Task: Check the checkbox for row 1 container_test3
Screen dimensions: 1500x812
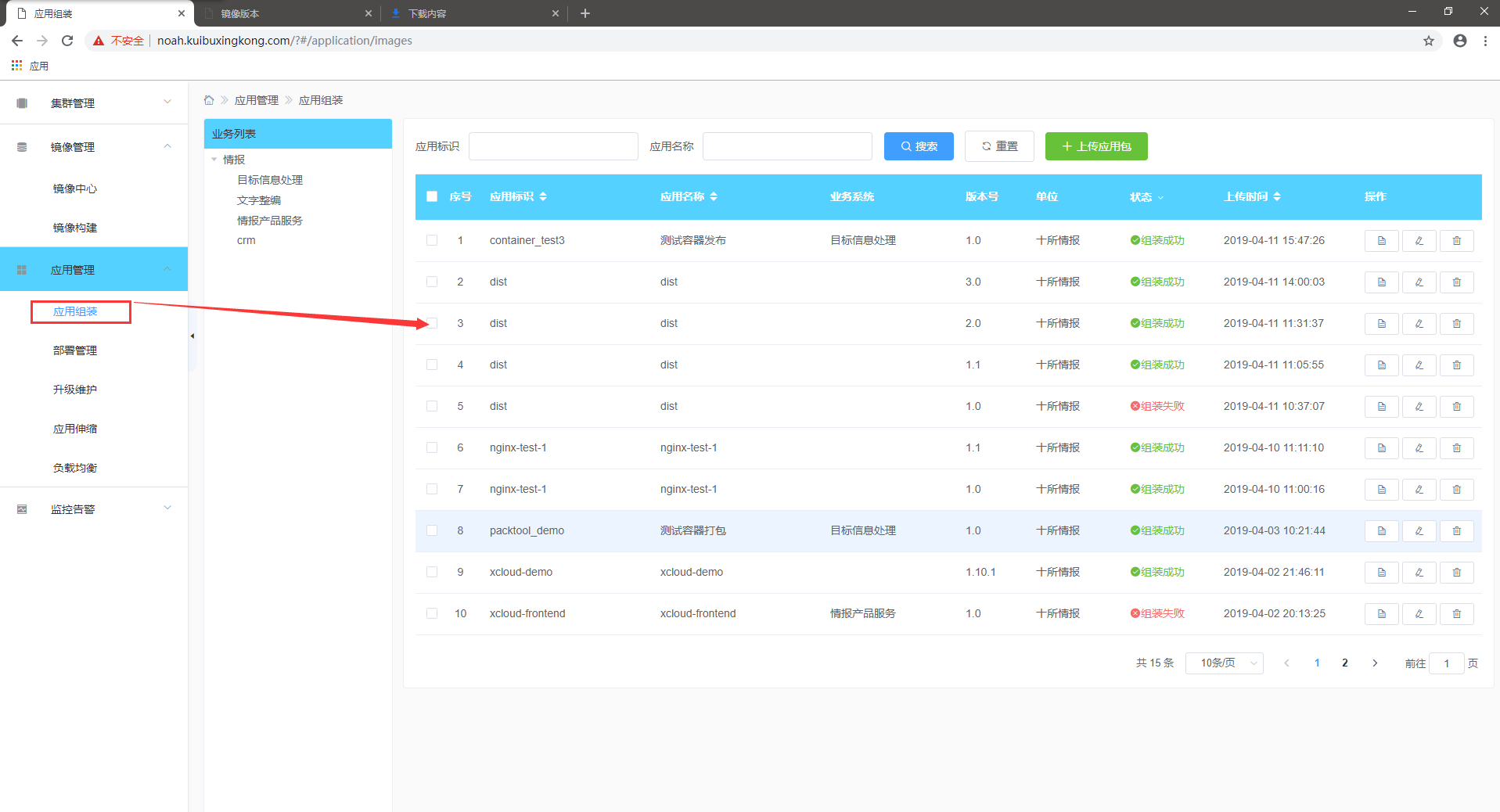Action: coord(432,240)
